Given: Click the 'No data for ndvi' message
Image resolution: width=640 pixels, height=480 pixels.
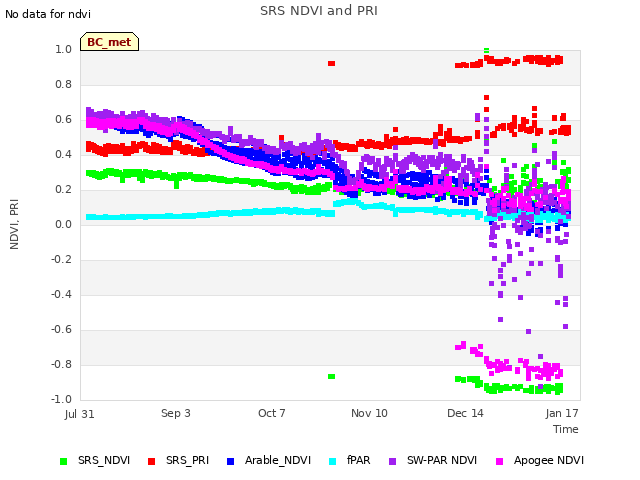Looking at the screenshot, I should [48, 14].
